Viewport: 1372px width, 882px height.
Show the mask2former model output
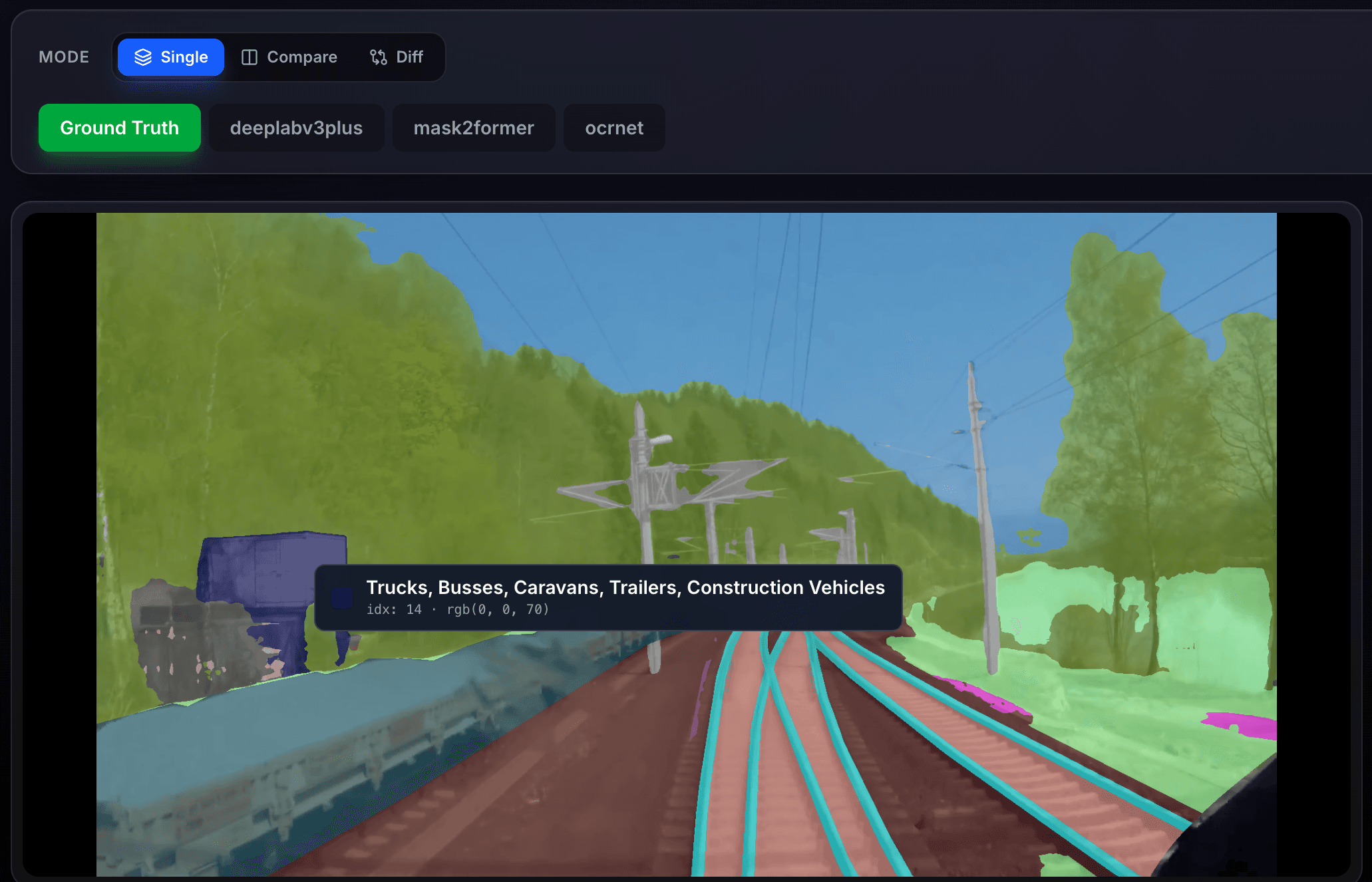pyautogui.click(x=474, y=128)
